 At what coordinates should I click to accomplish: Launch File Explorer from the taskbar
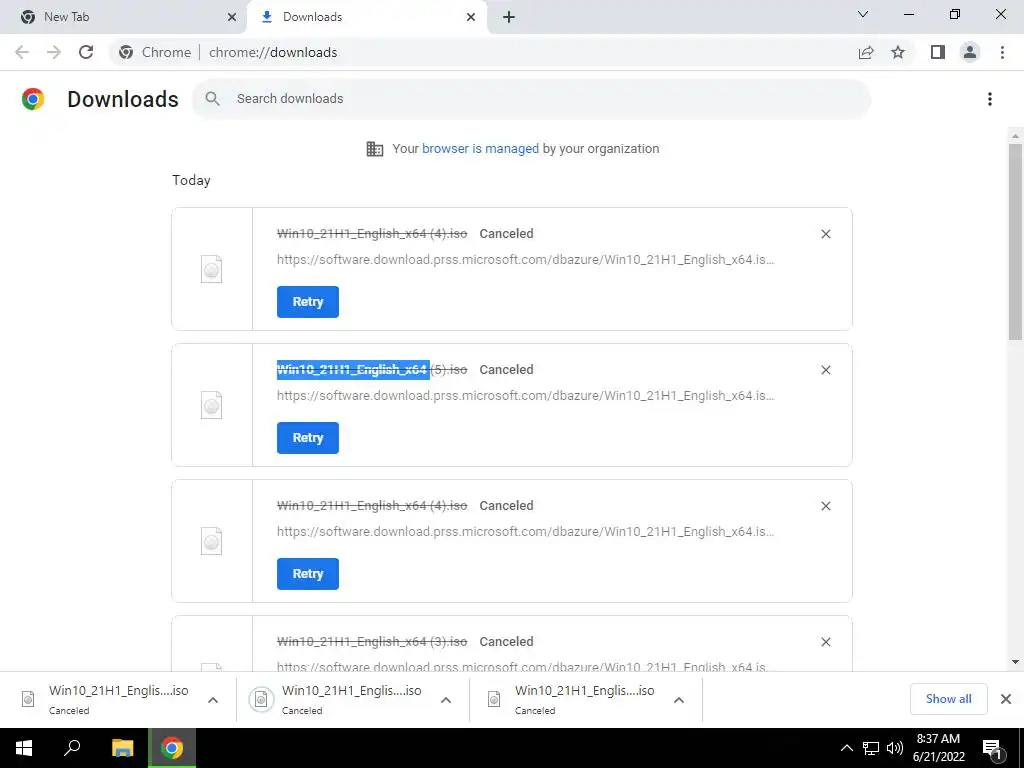pyautogui.click(x=122, y=748)
